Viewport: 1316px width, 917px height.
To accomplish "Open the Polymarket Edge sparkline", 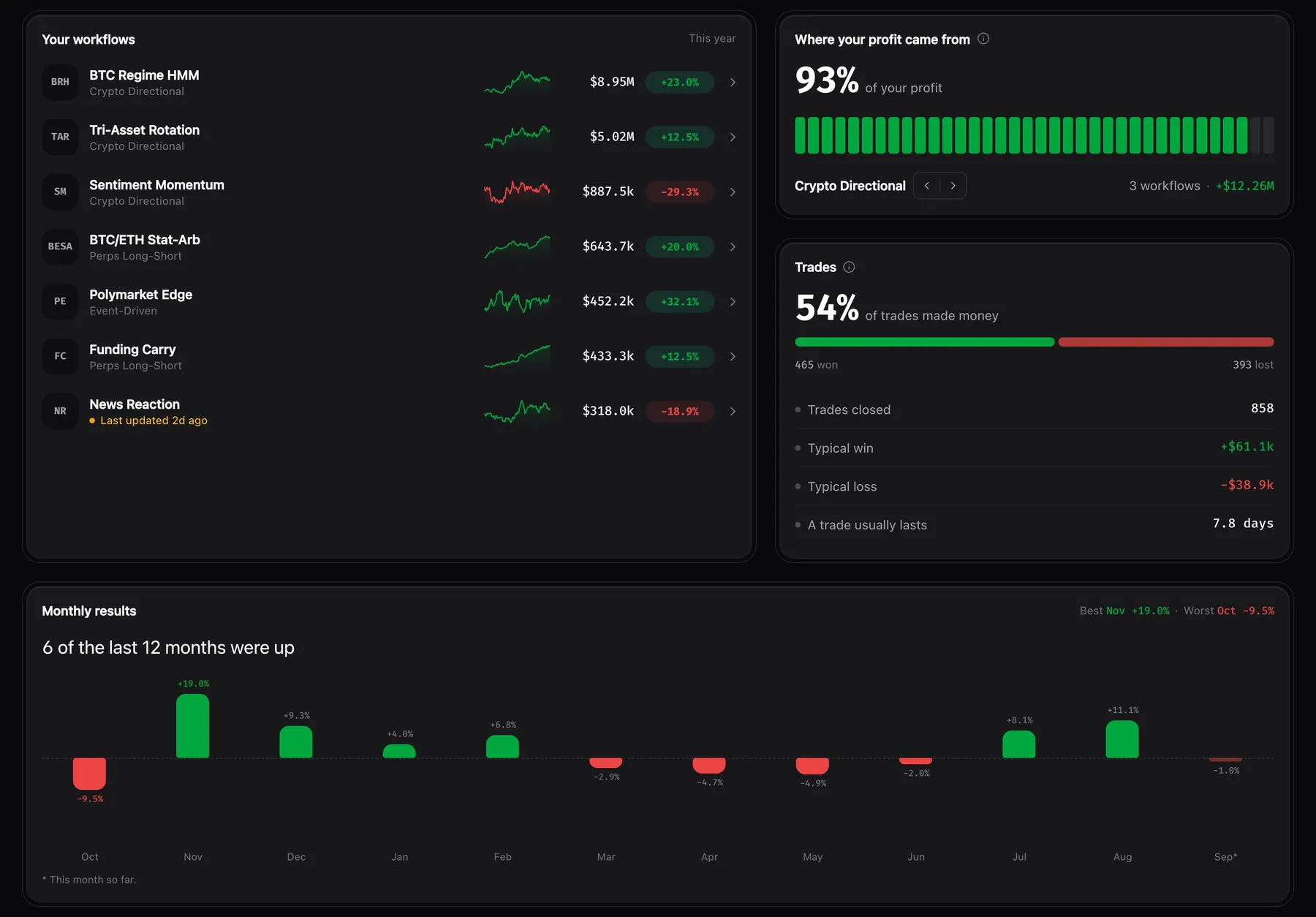I will click(517, 301).
